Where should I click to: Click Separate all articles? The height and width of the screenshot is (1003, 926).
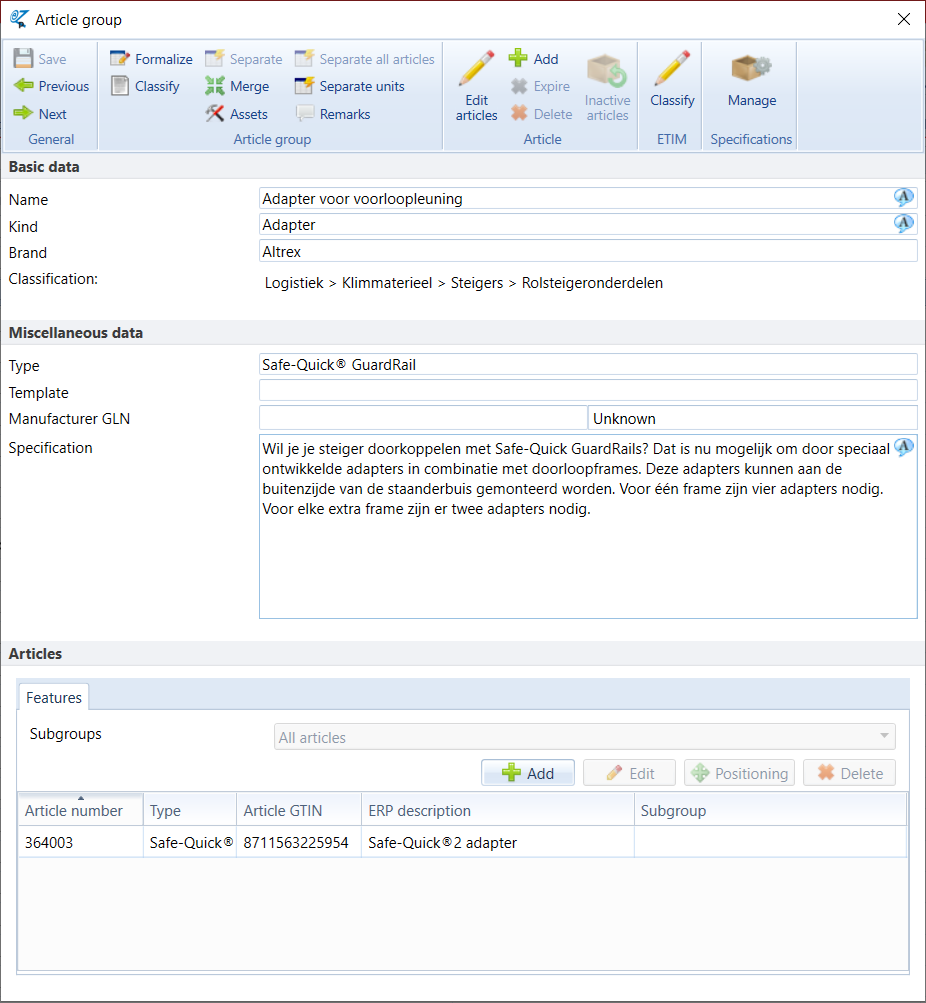pos(365,59)
